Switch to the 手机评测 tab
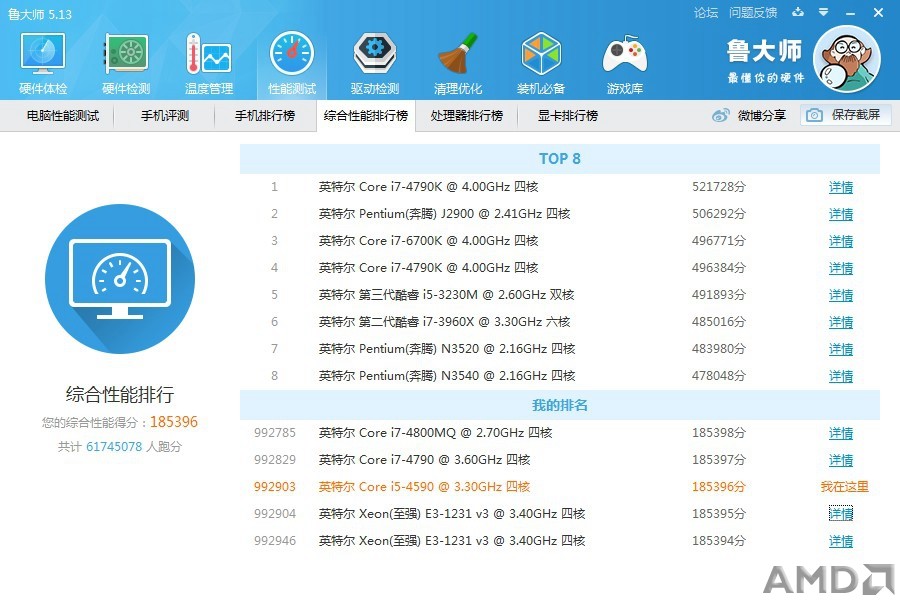The height and width of the screenshot is (600, 900). tap(165, 116)
